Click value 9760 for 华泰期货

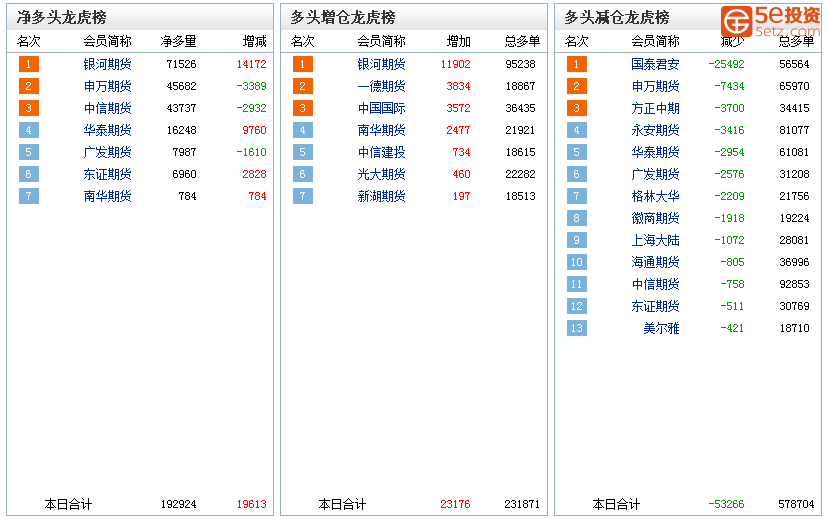click(x=254, y=130)
